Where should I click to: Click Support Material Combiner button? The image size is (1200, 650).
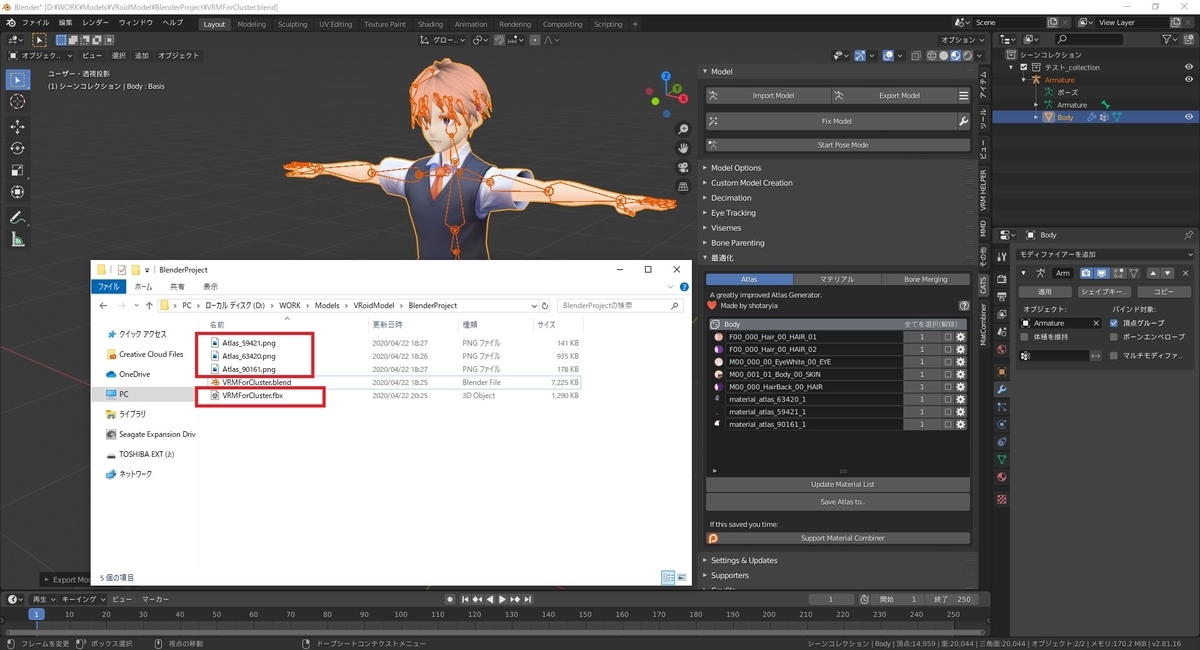pos(838,538)
